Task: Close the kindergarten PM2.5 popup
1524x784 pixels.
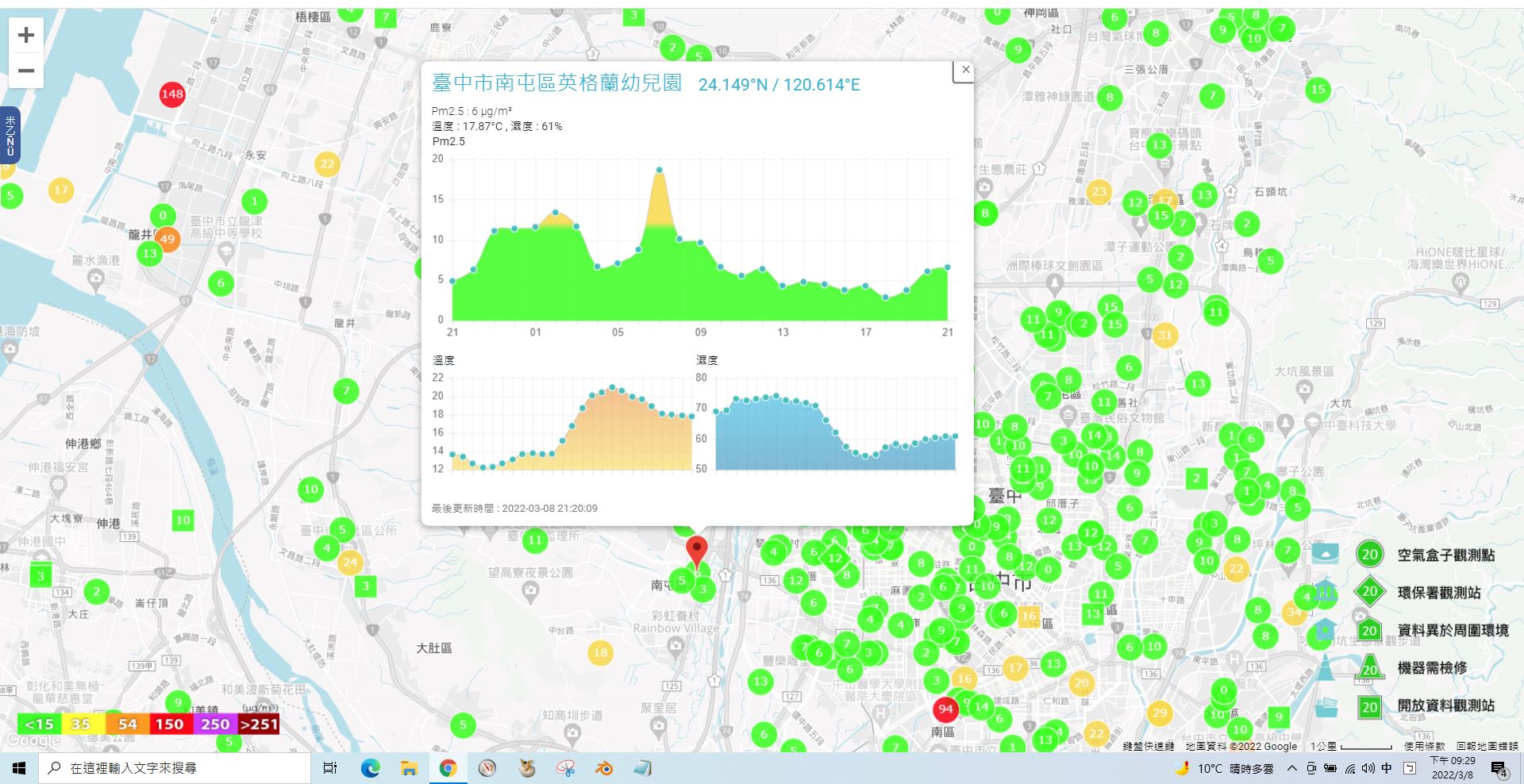Action: [965, 70]
